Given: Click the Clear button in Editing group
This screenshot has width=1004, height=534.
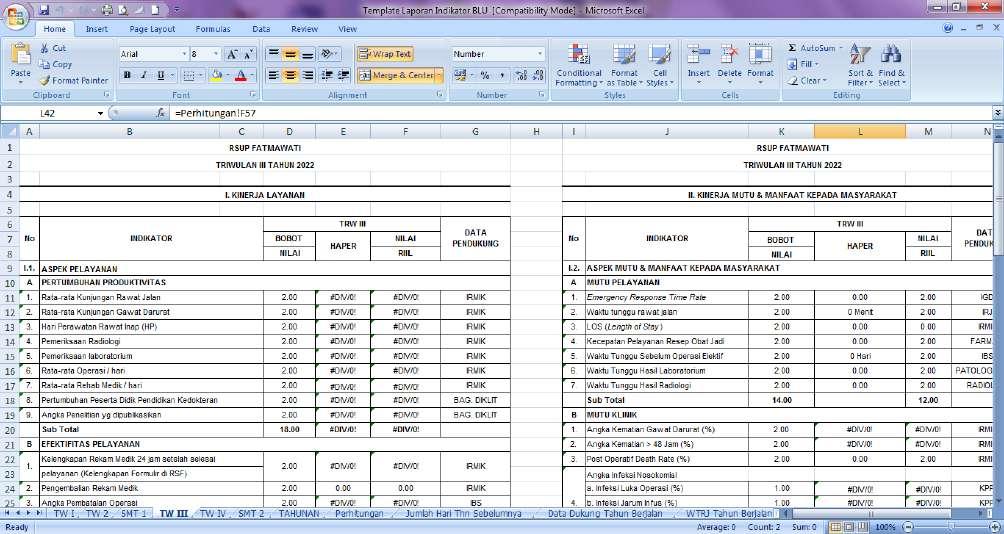Looking at the screenshot, I should (x=806, y=81).
